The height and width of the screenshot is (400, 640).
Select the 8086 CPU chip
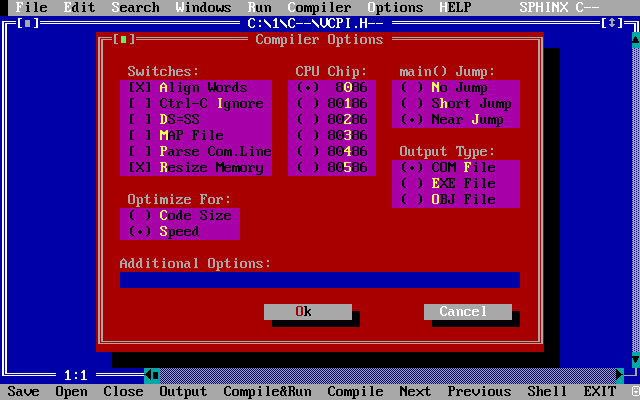(x=332, y=88)
